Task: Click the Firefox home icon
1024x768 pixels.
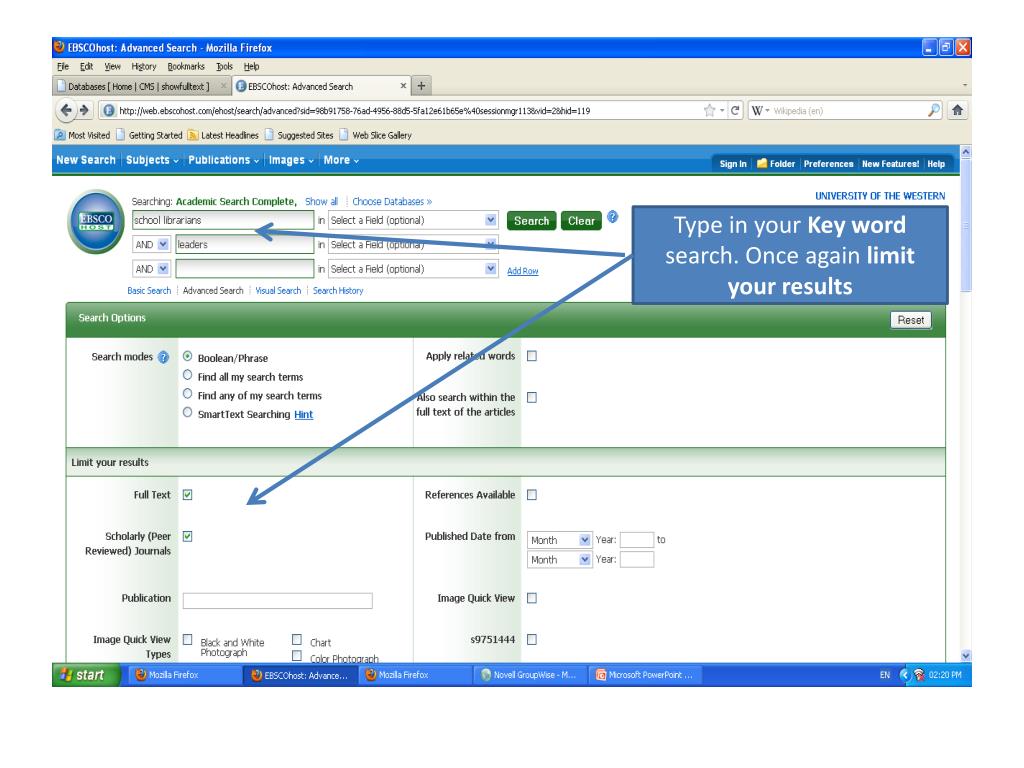Action: [x=957, y=110]
